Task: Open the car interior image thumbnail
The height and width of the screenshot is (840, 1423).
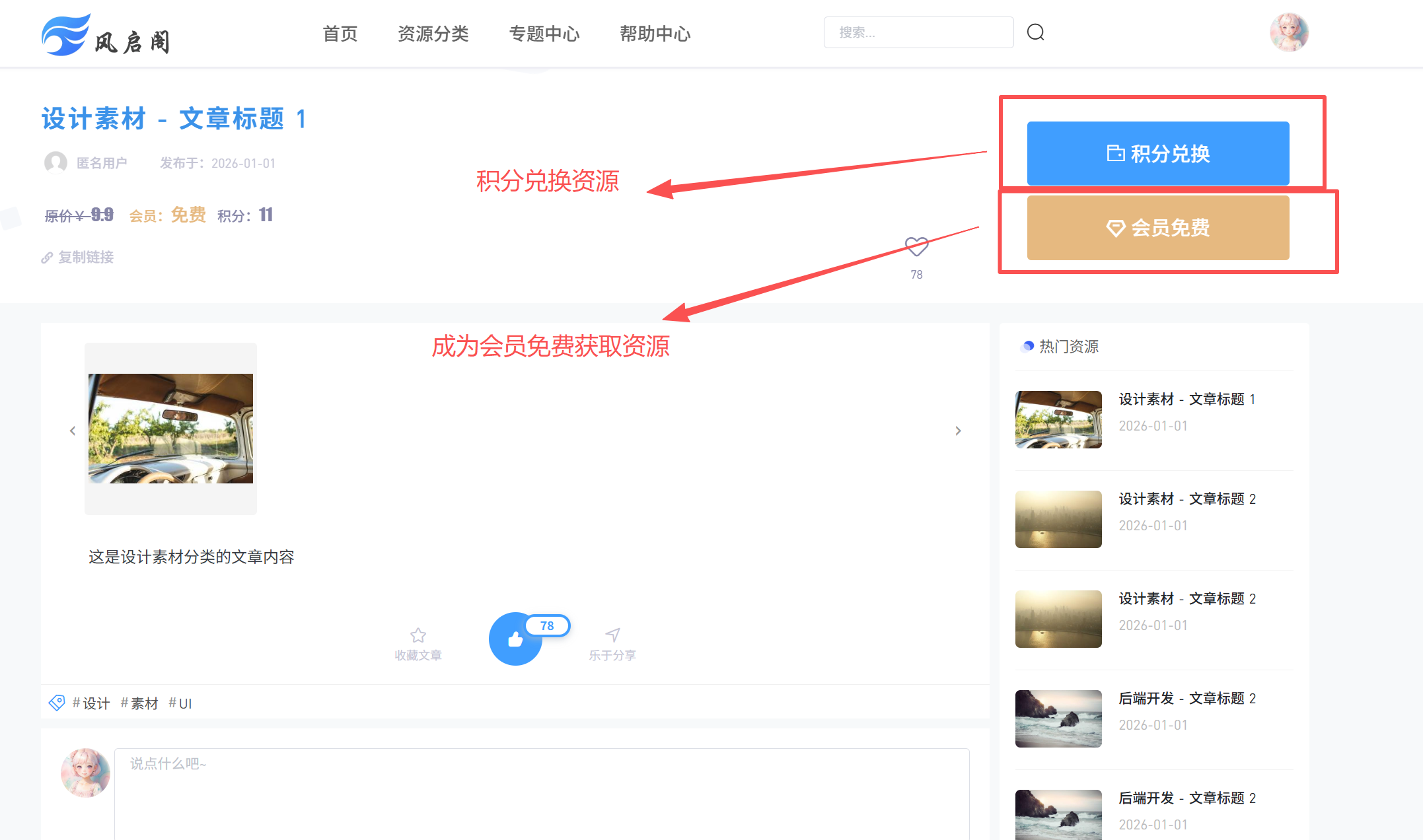Action: click(170, 429)
